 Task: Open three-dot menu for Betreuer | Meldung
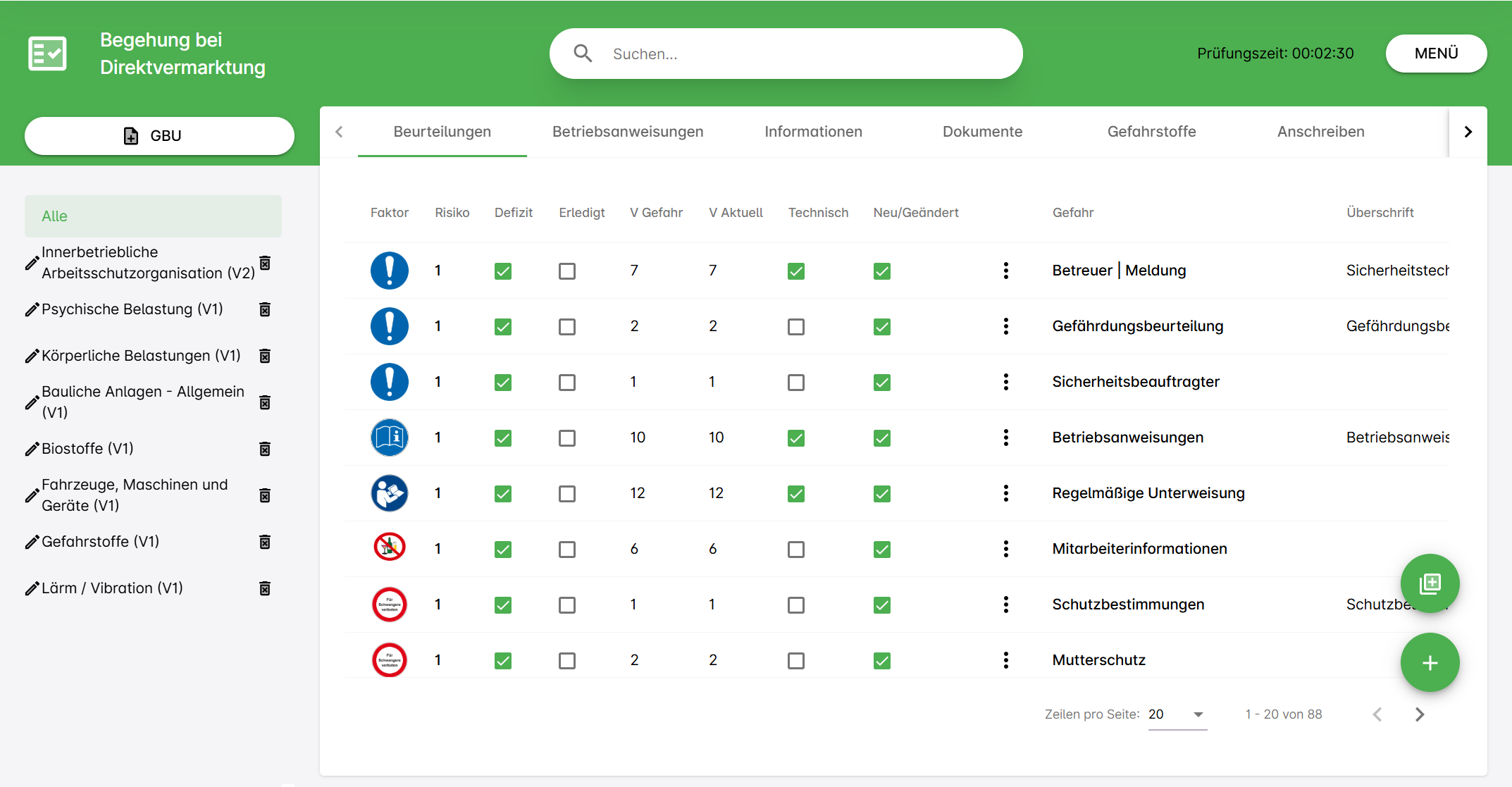[1005, 271]
